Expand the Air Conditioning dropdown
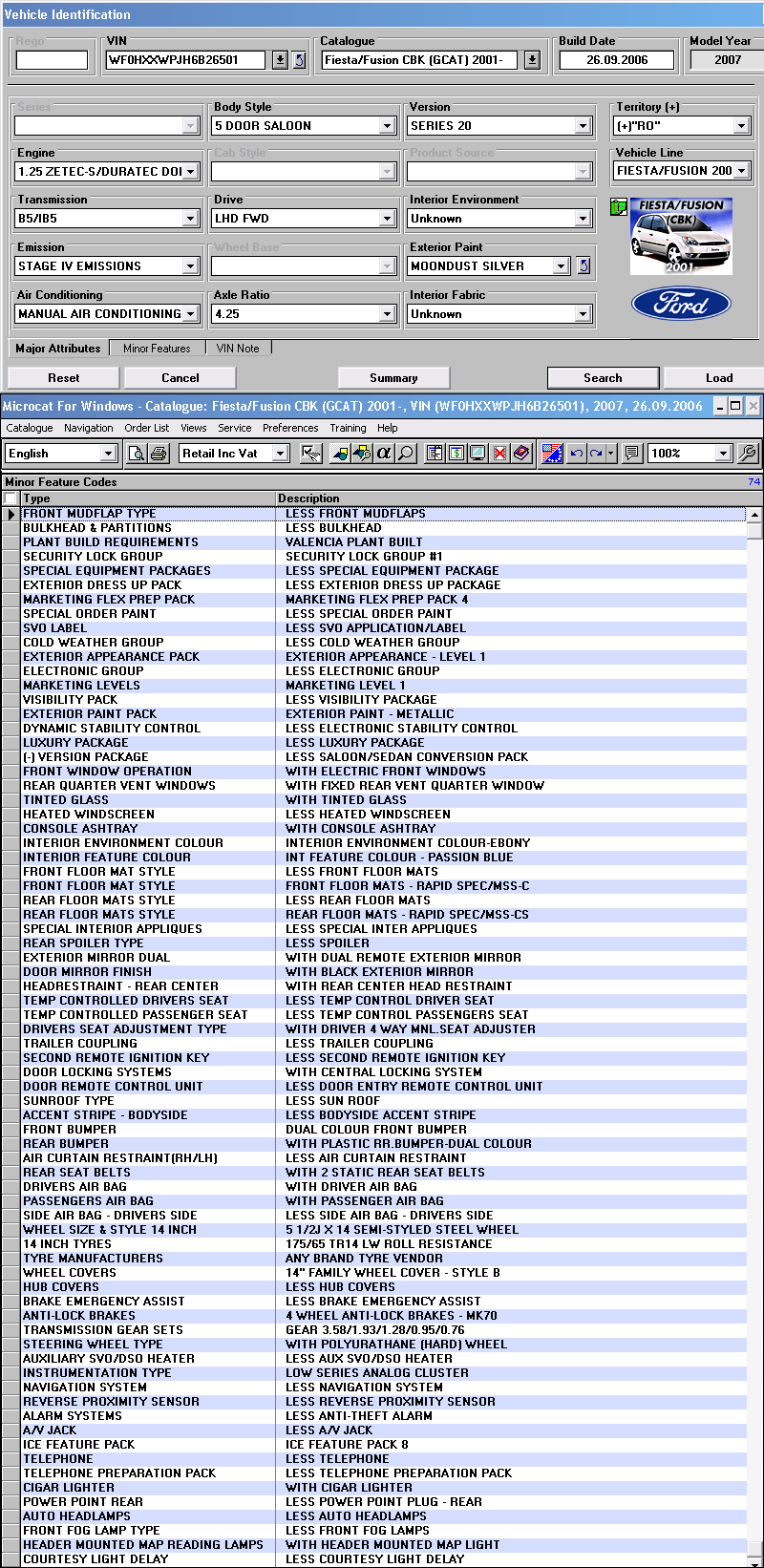The width and height of the screenshot is (764, 1568). (191, 314)
